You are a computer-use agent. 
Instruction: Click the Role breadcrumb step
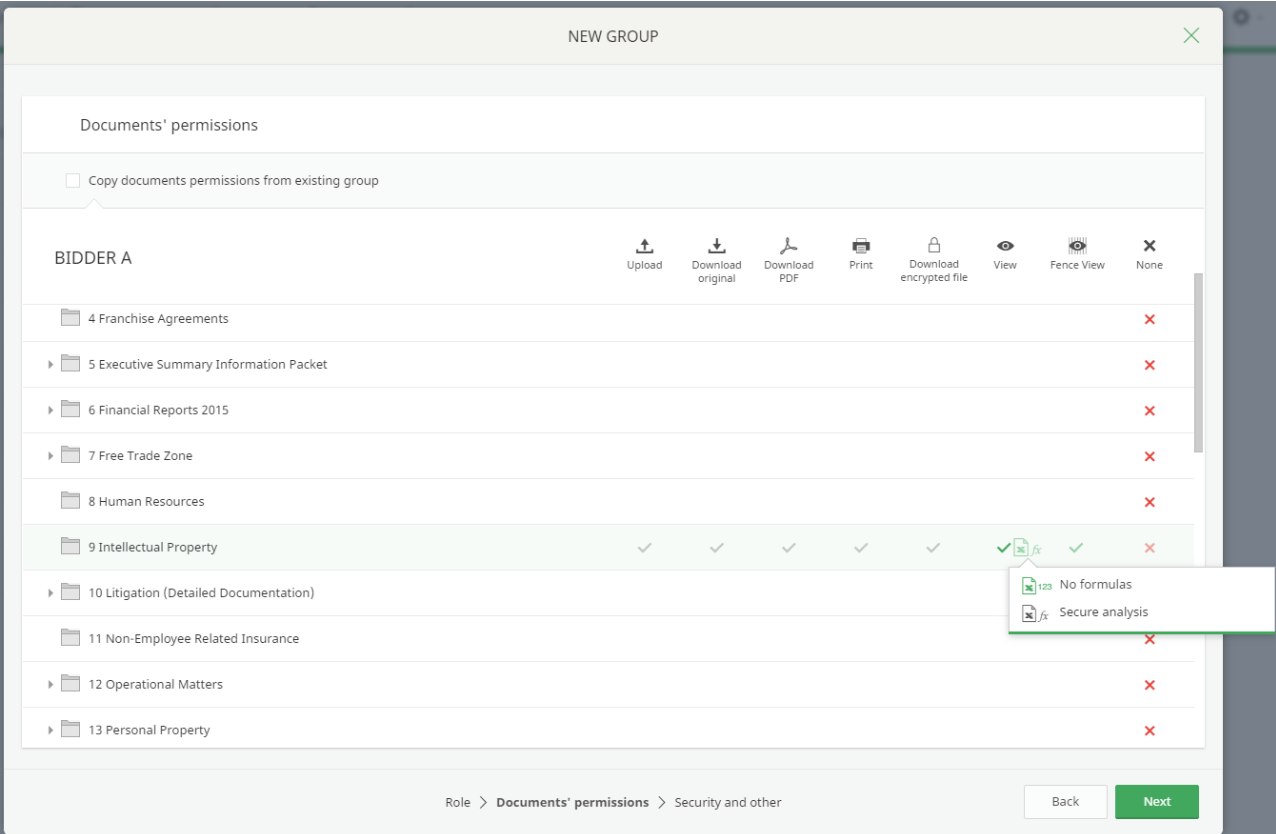(457, 801)
